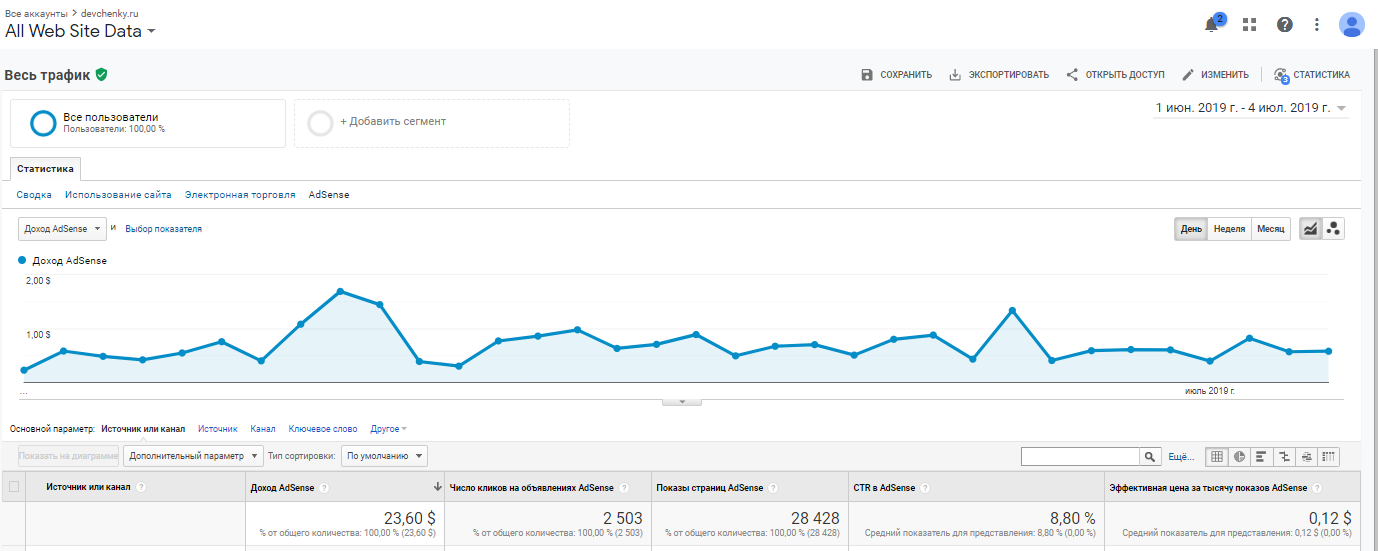The height and width of the screenshot is (551, 1378).
Task: Focus the table search input field
Action: click(1081, 456)
